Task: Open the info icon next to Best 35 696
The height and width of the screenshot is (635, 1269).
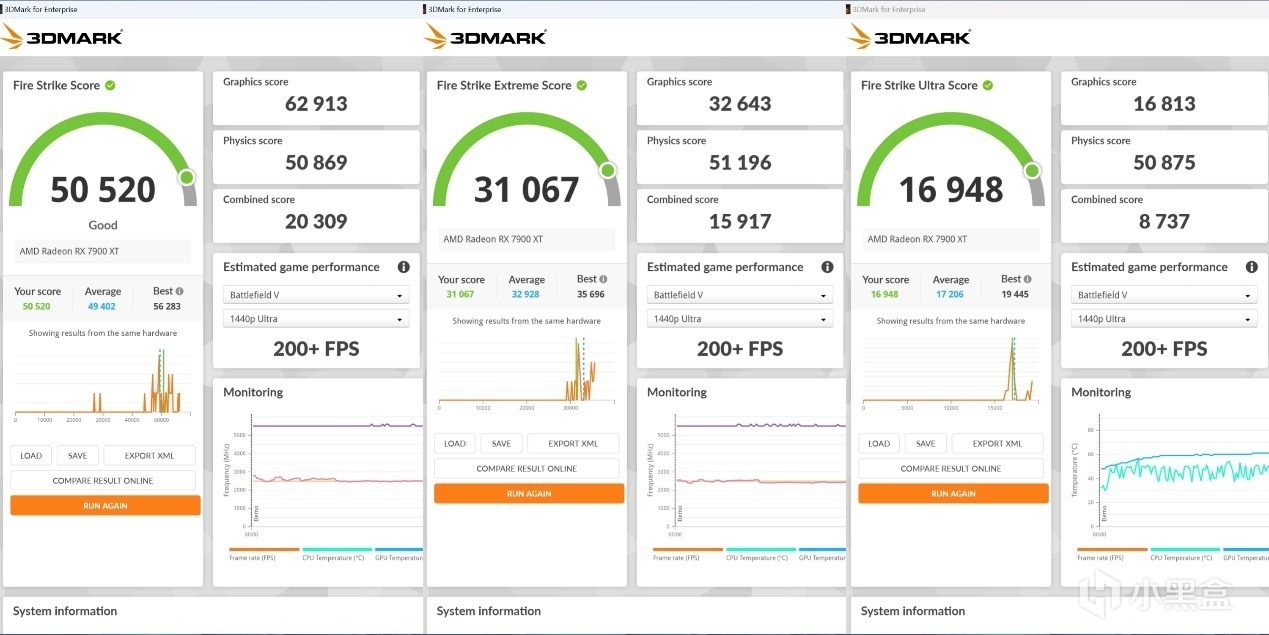Action: point(603,279)
